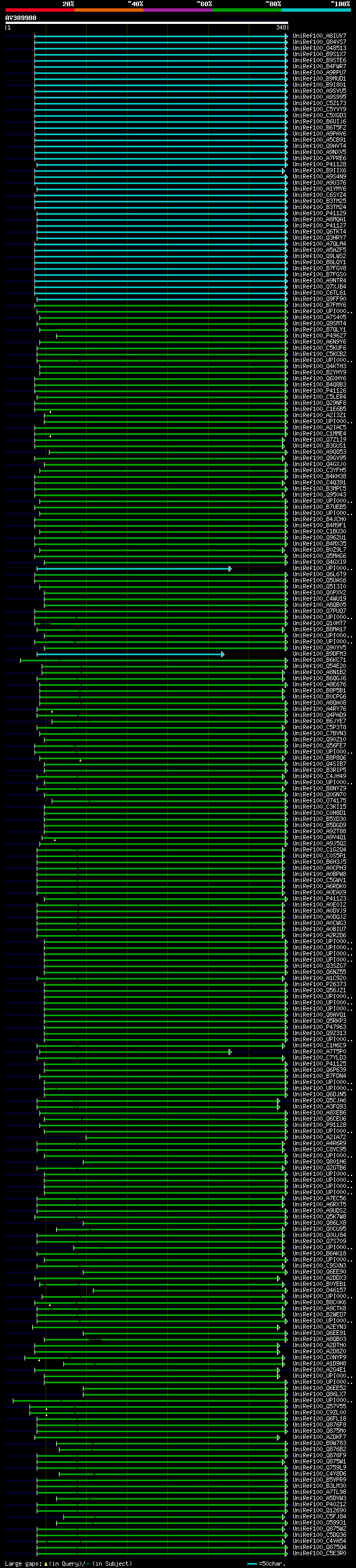Select hit UniRef100_P41123

coord(319,899)
